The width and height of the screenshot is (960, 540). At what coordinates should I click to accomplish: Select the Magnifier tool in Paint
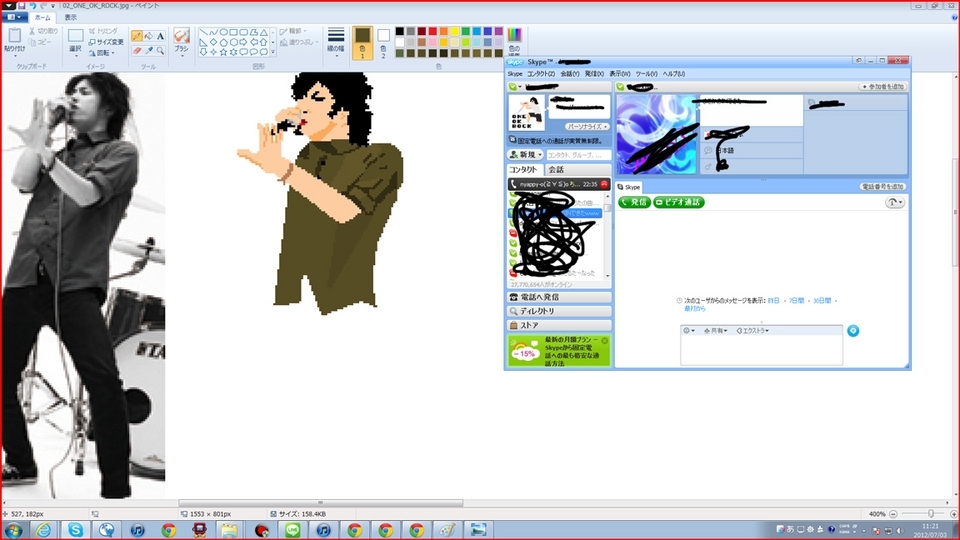pyautogui.click(x=160, y=51)
